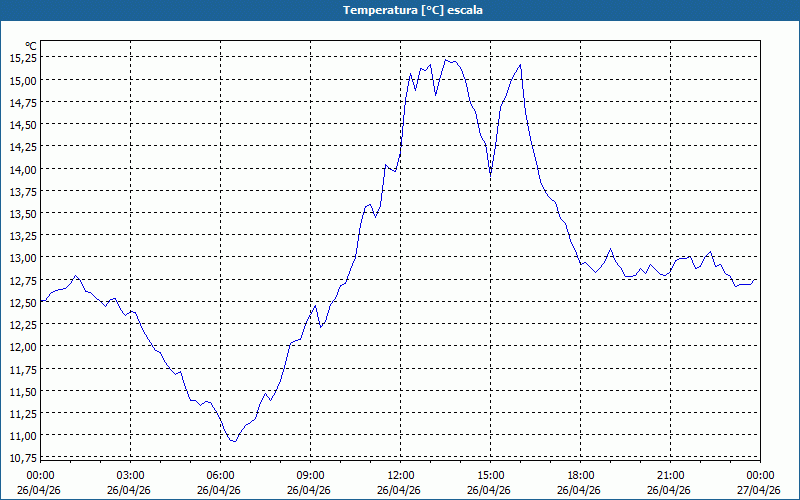Select the 13,75 scale value
The image size is (800, 500).
[23, 191]
